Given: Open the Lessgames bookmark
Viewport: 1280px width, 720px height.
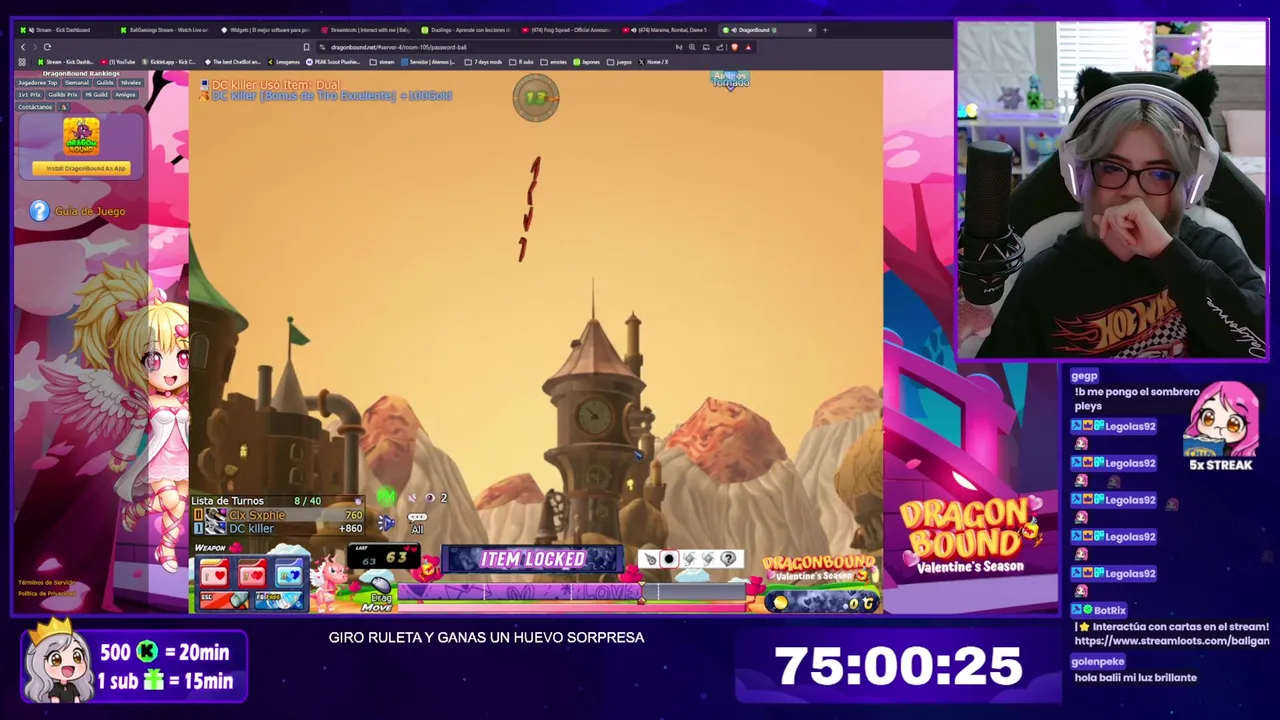Looking at the screenshot, I should click(283, 62).
